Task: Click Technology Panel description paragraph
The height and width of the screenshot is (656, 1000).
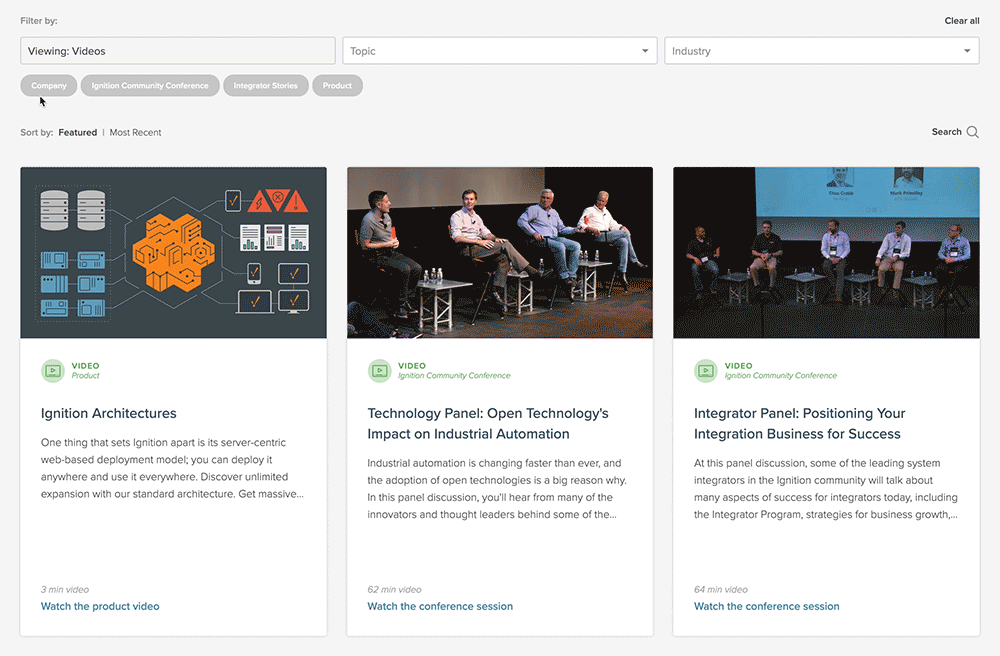Action: tap(497, 489)
